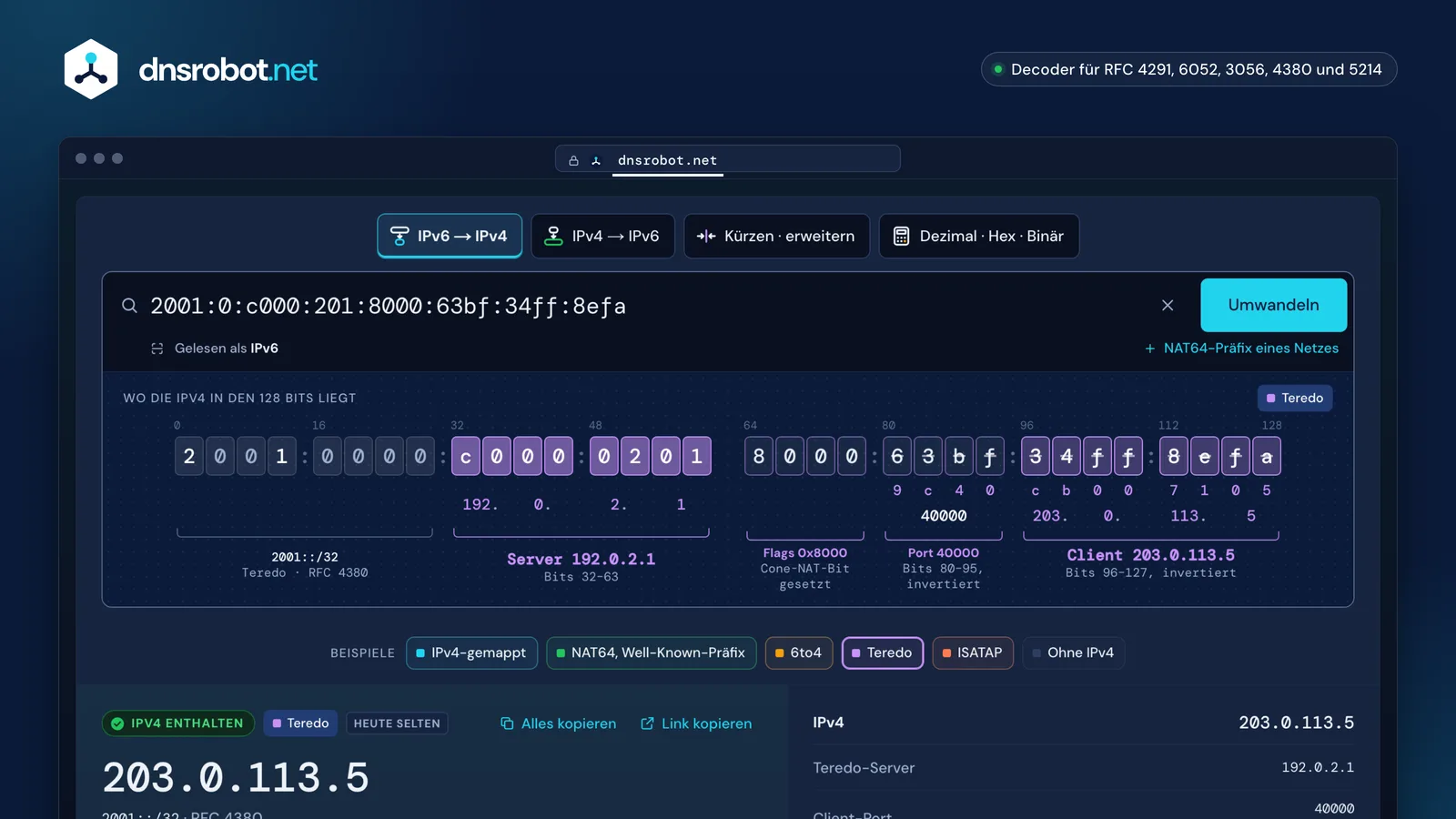This screenshot has height=819, width=1456.
Task: Select the 'Ohne IPv4' example chip
Action: coord(1074,652)
